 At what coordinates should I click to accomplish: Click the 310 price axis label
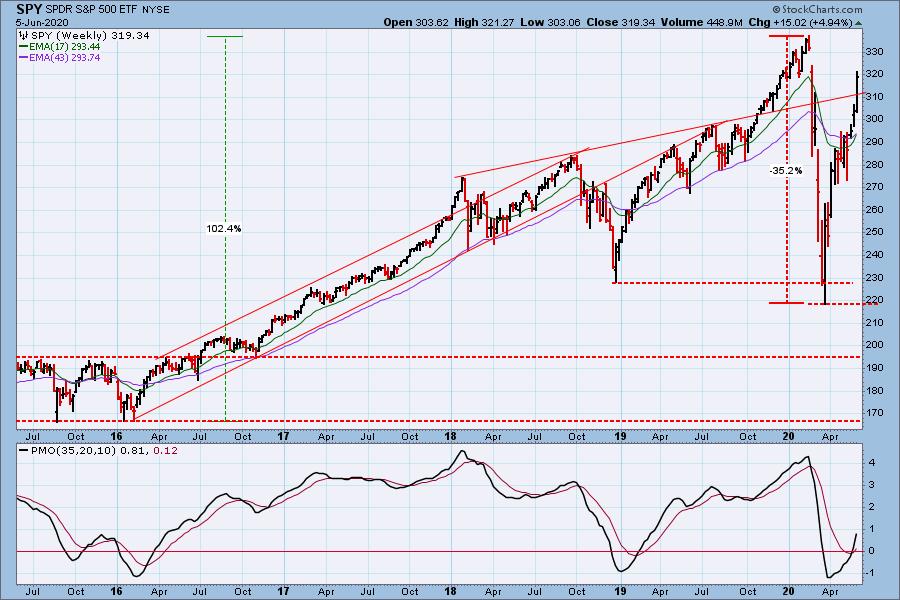tap(874, 96)
